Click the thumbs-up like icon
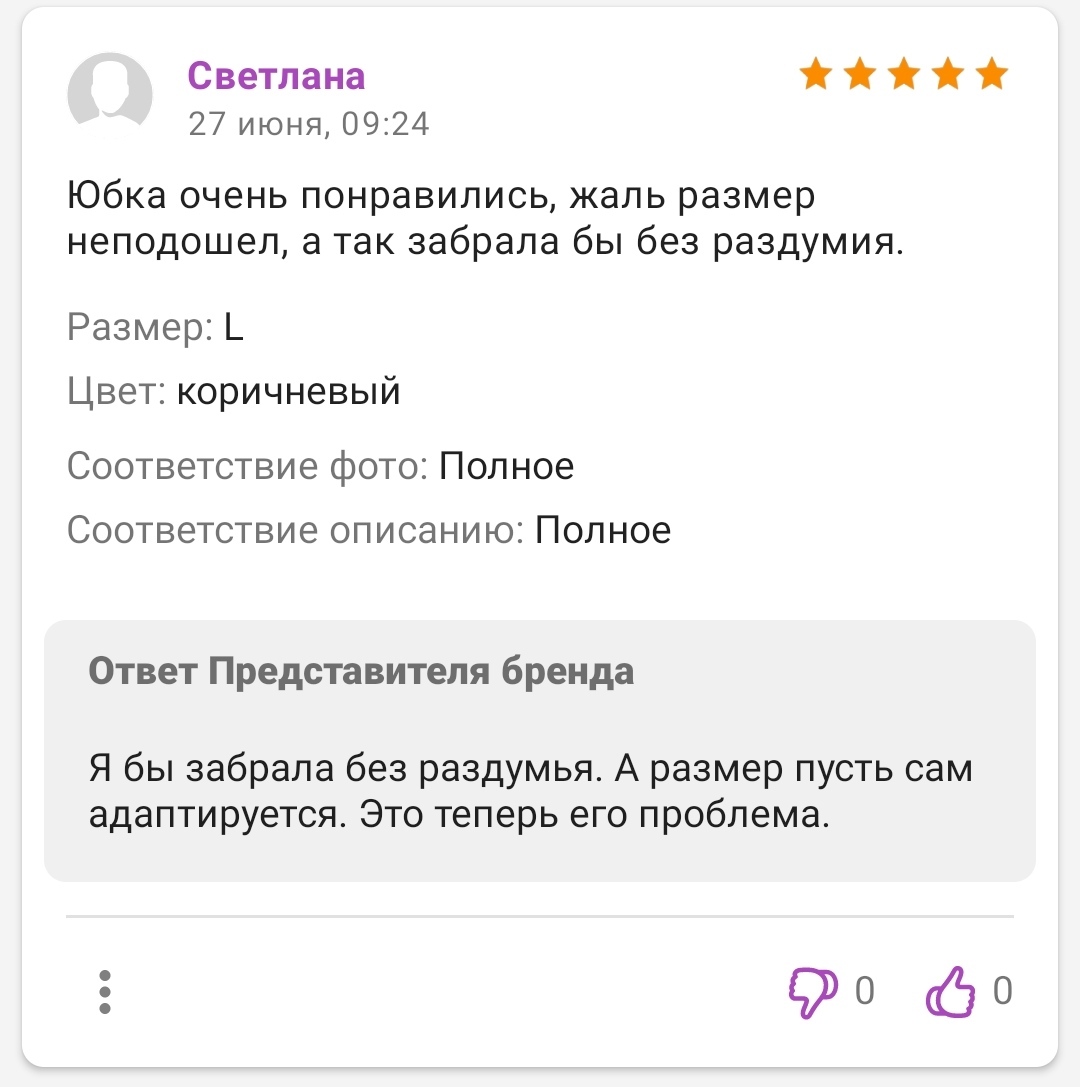 tap(951, 992)
